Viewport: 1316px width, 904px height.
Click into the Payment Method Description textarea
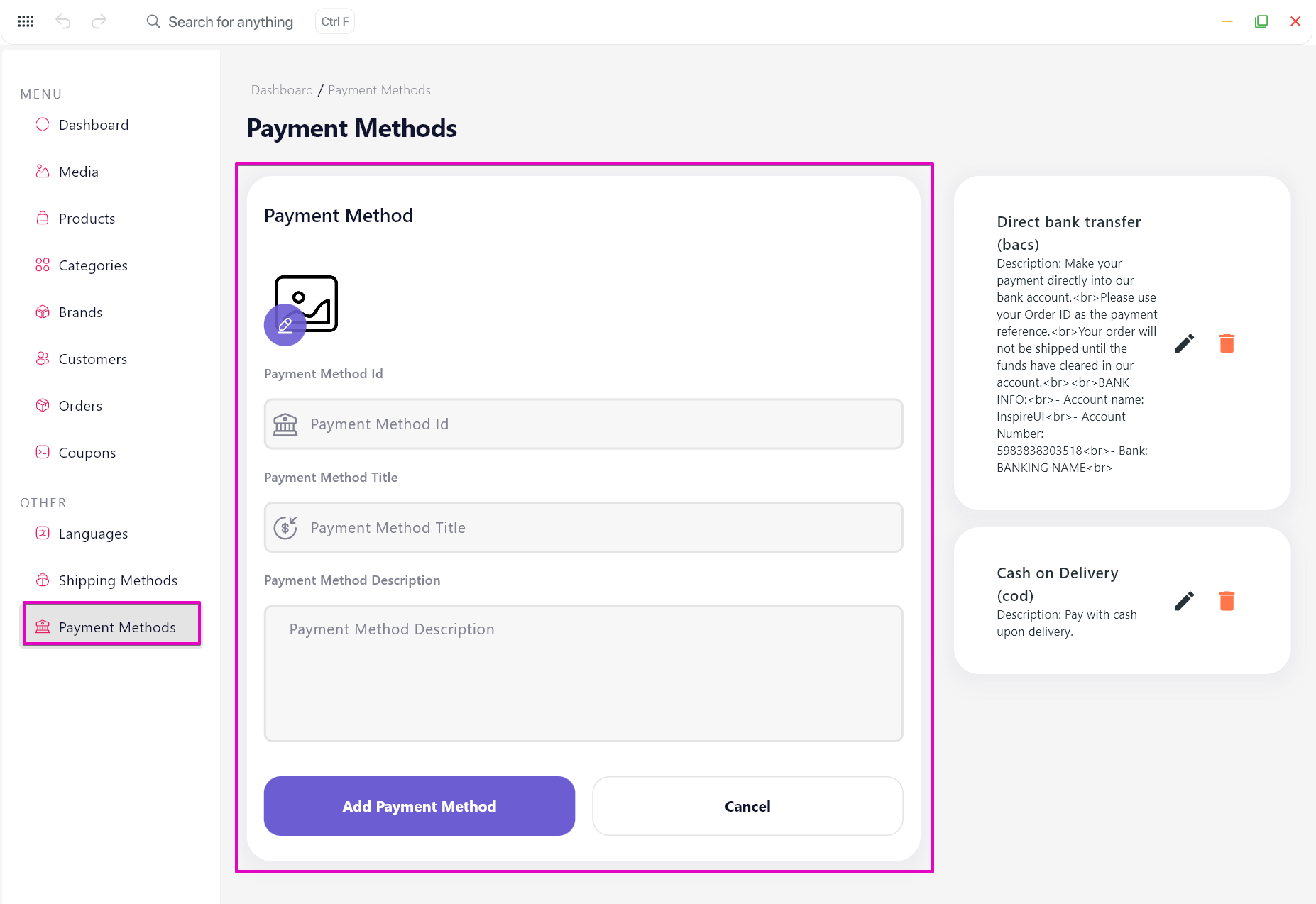coord(583,673)
